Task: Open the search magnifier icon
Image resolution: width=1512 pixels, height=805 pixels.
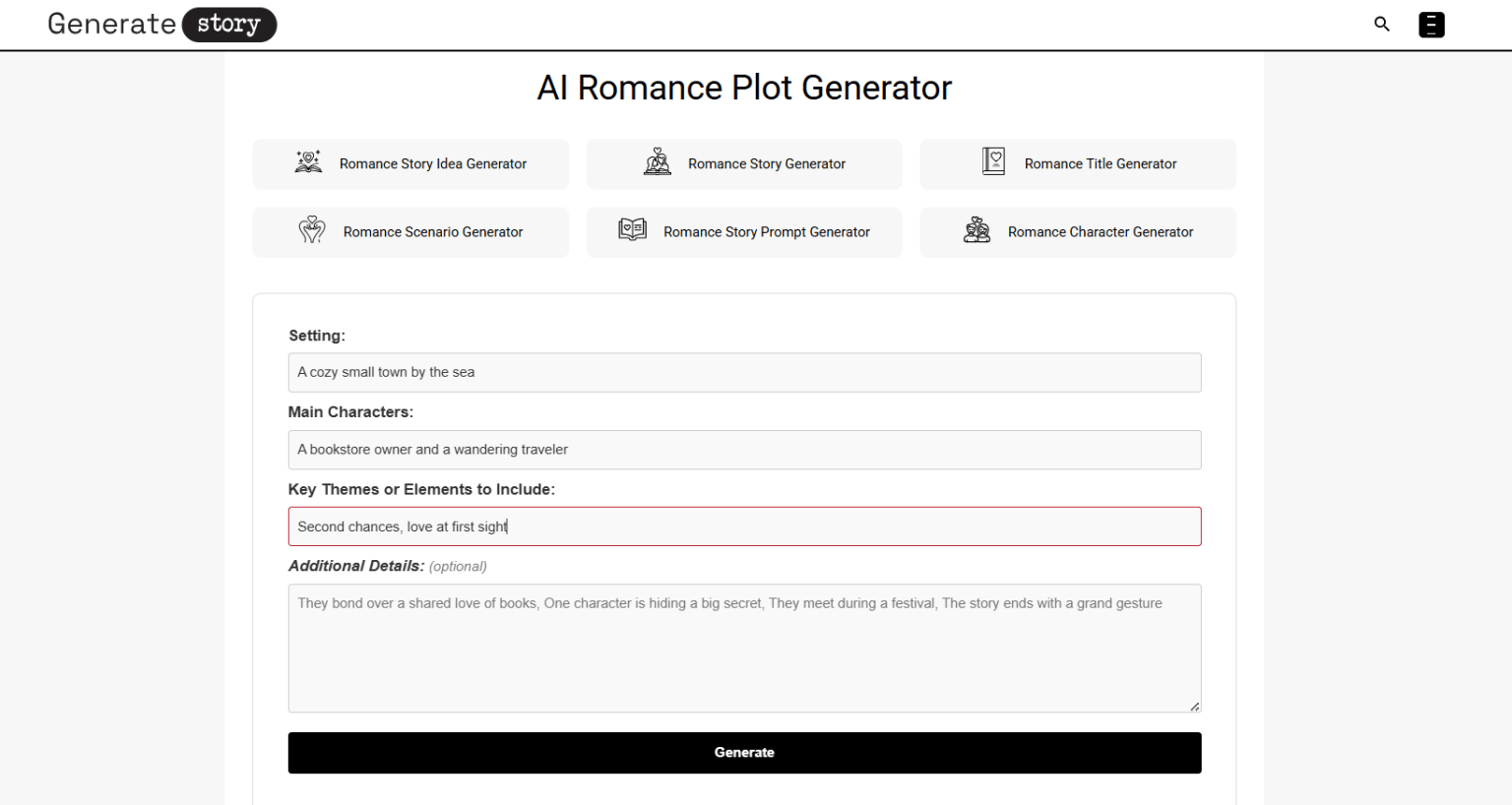Action: (x=1381, y=24)
